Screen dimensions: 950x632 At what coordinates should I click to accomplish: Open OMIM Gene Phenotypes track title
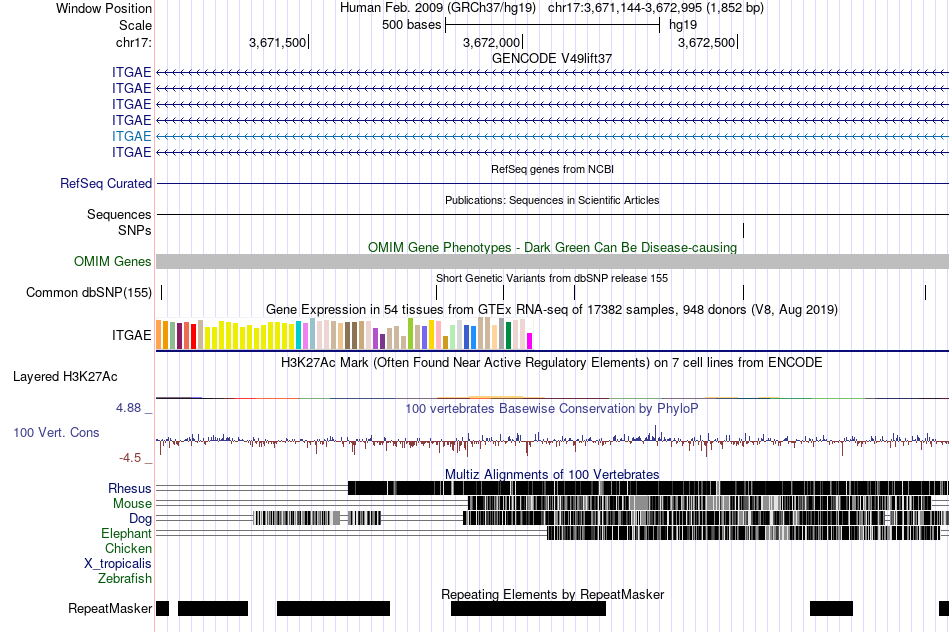pyautogui.click(x=552, y=247)
